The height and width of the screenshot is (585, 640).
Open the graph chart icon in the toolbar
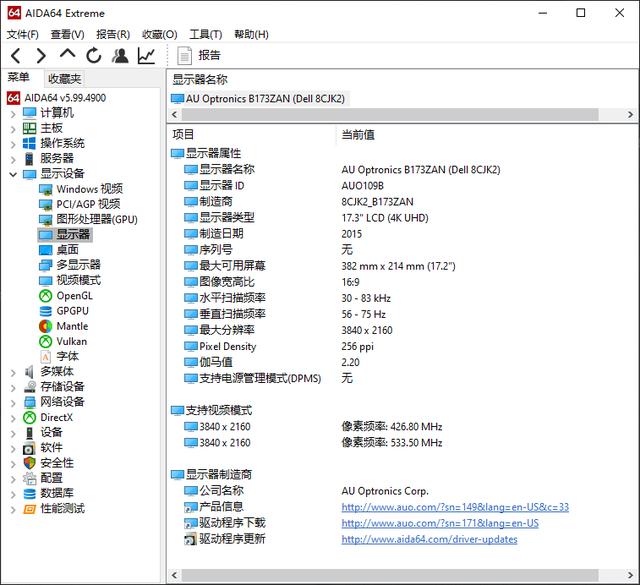pyautogui.click(x=146, y=56)
